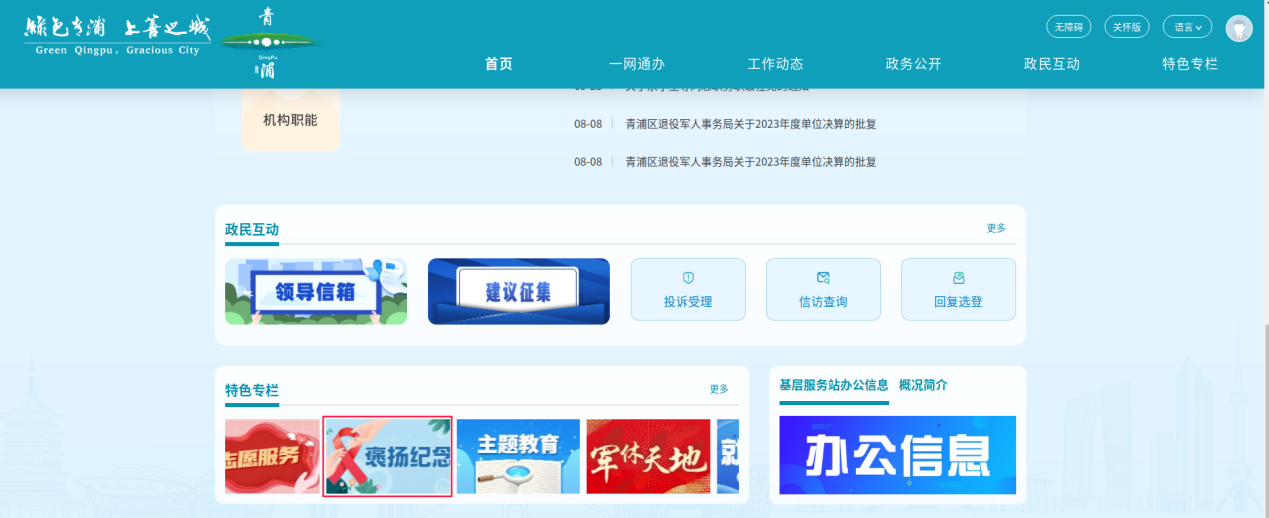Switch to the 概况简介 tab
The width and height of the screenshot is (1269, 518).
pos(922,385)
